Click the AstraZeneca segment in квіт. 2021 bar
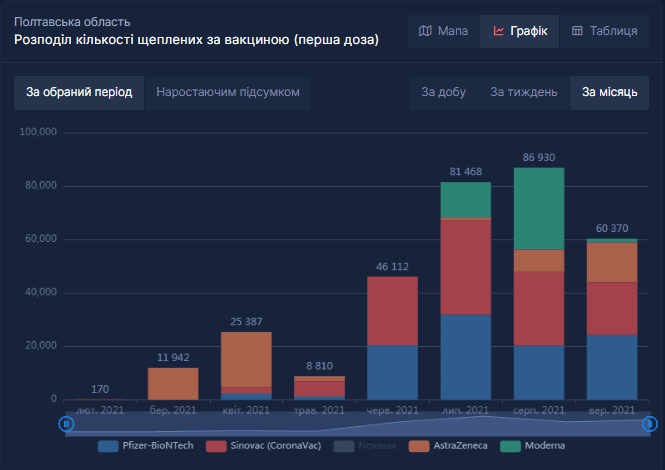The image size is (665, 470). (246, 360)
